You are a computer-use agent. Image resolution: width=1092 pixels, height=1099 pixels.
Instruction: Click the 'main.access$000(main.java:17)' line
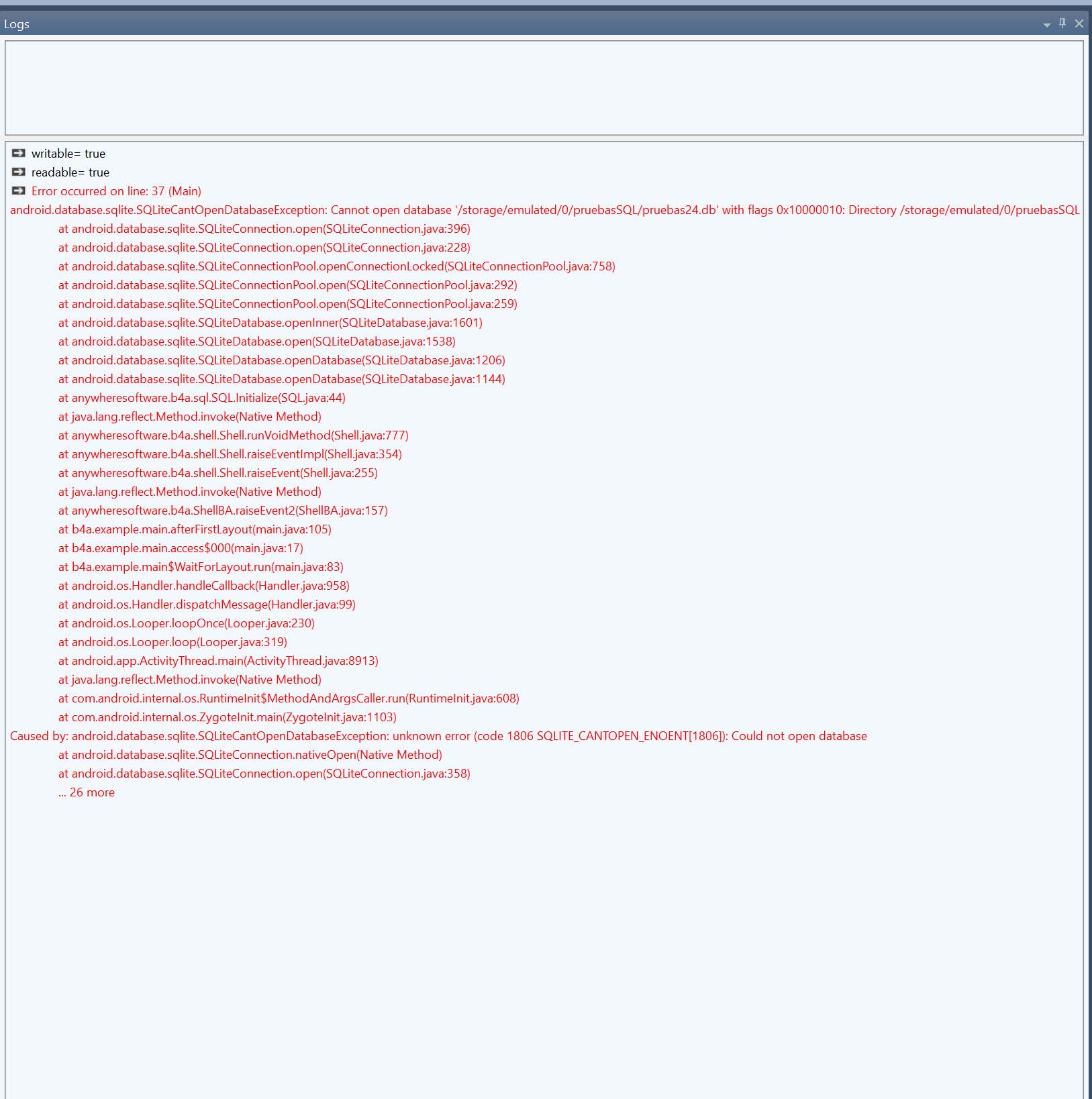click(x=181, y=548)
